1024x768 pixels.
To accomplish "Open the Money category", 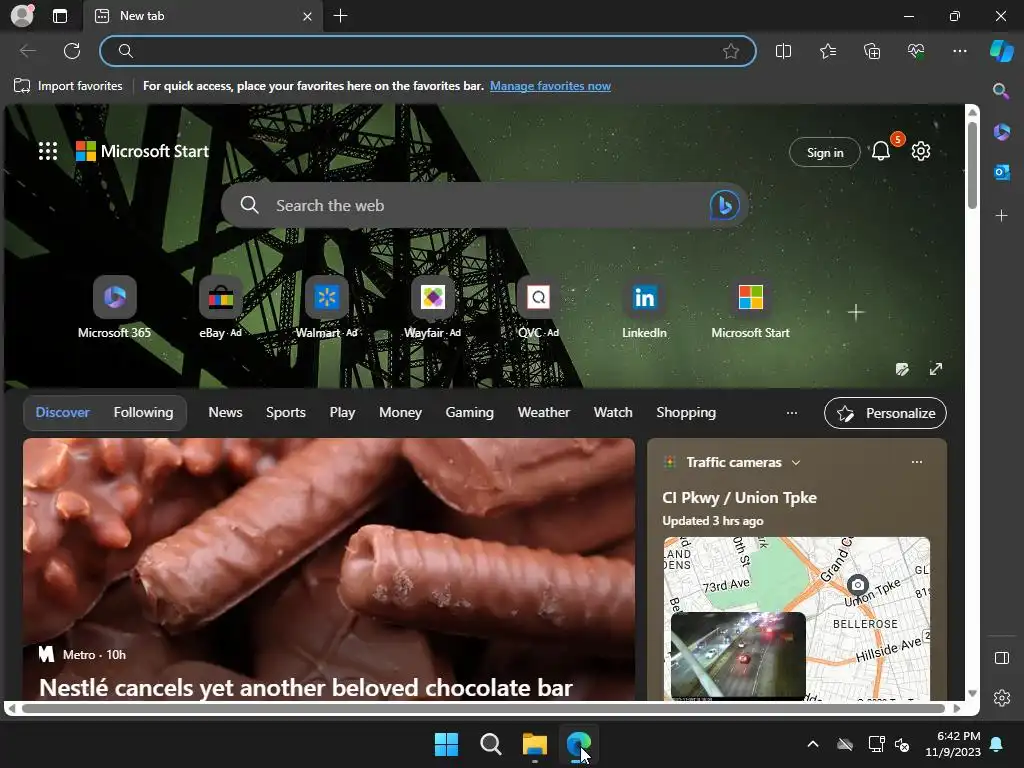I will pyautogui.click(x=400, y=412).
